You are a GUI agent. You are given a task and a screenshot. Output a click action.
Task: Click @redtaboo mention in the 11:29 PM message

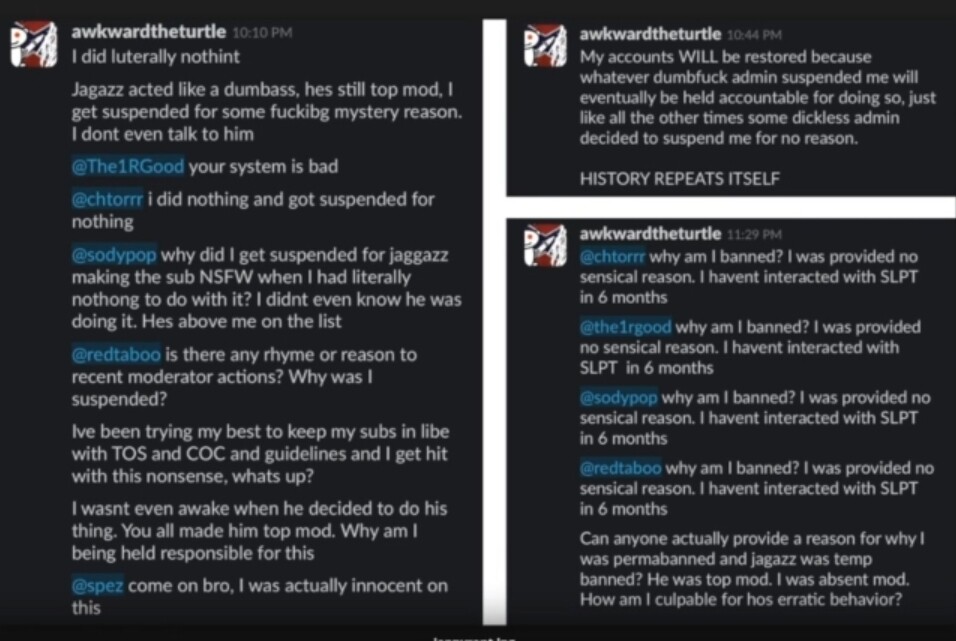pyautogui.click(x=620, y=468)
